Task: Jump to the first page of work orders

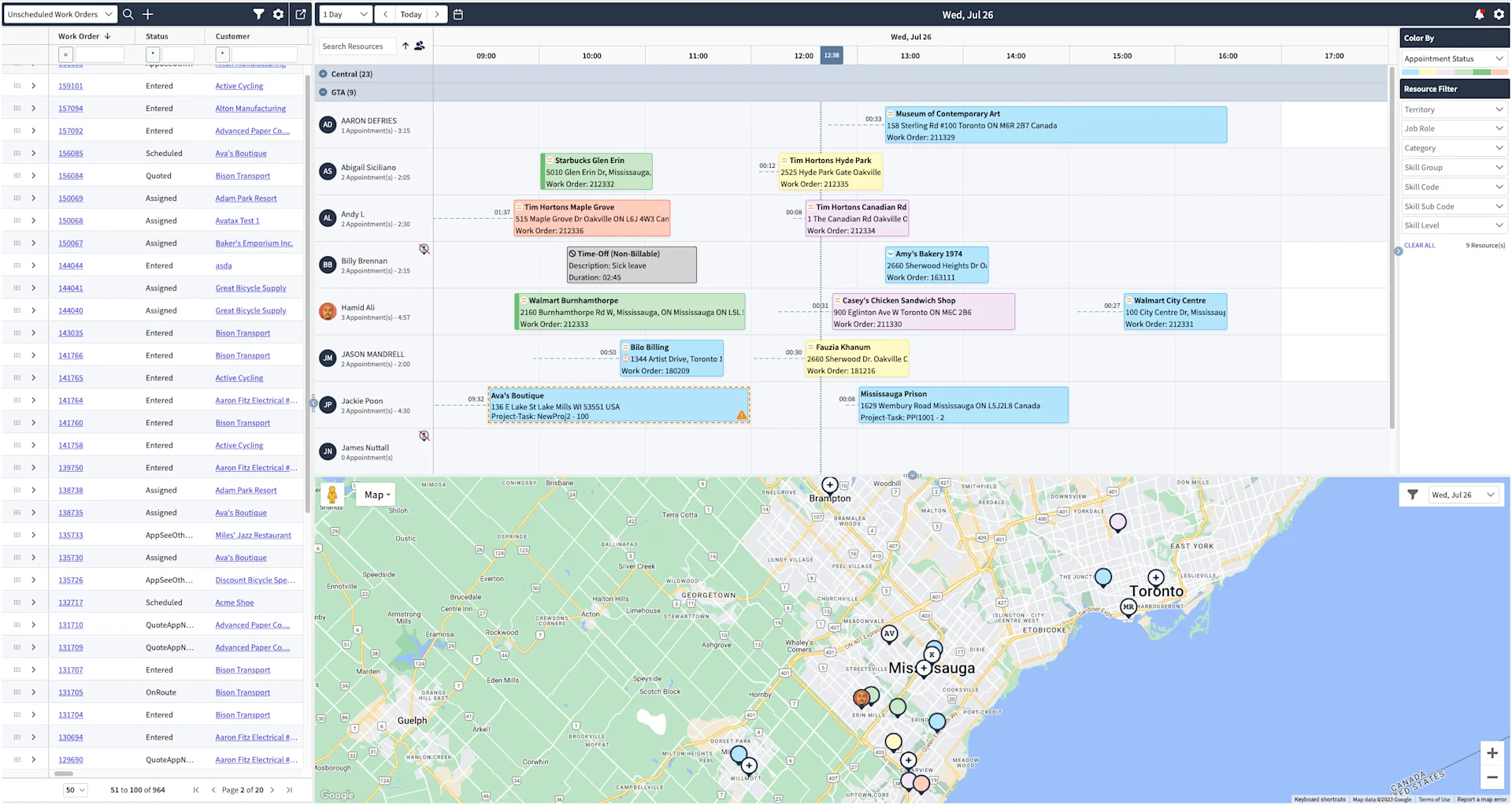Action: [196, 790]
